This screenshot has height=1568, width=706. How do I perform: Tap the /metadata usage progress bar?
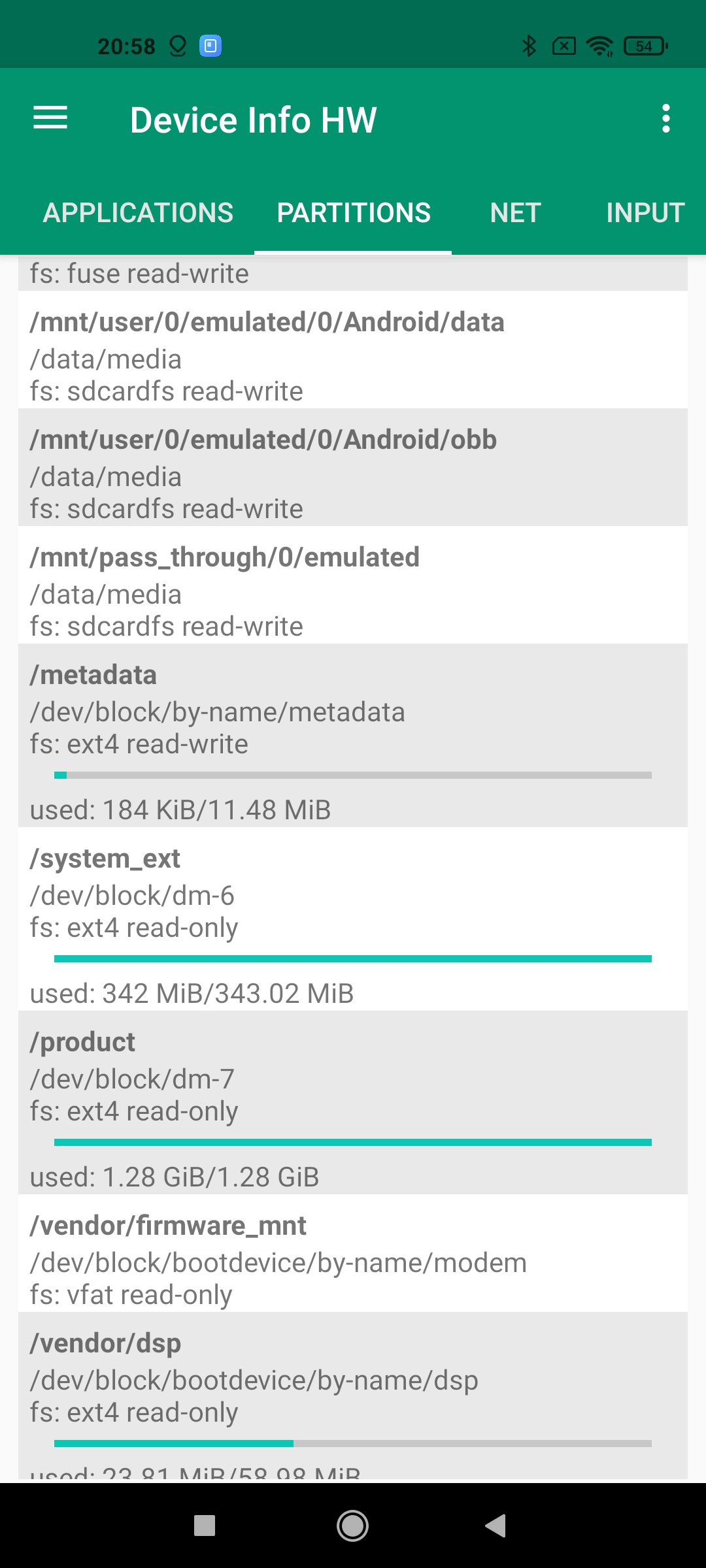(353, 776)
